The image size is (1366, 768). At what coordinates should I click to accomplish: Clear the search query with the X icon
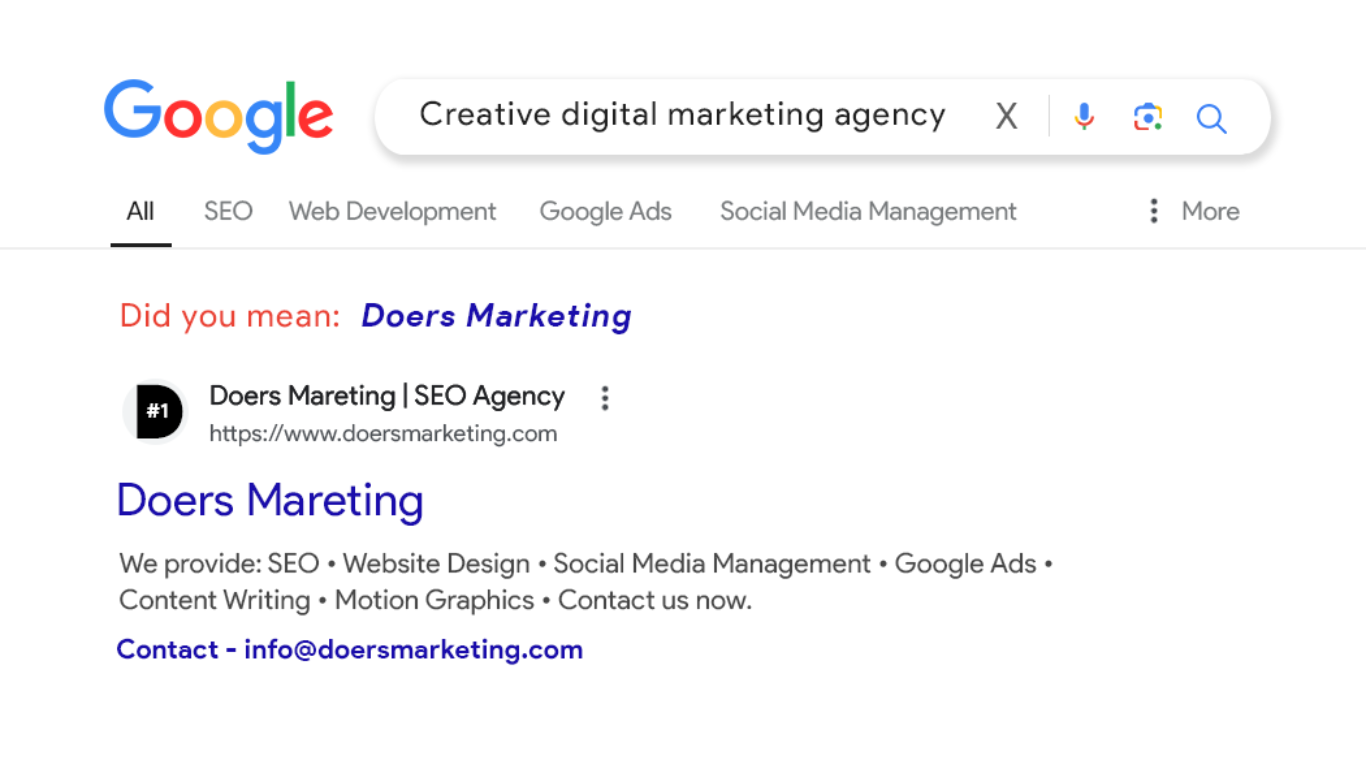click(x=1005, y=115)
